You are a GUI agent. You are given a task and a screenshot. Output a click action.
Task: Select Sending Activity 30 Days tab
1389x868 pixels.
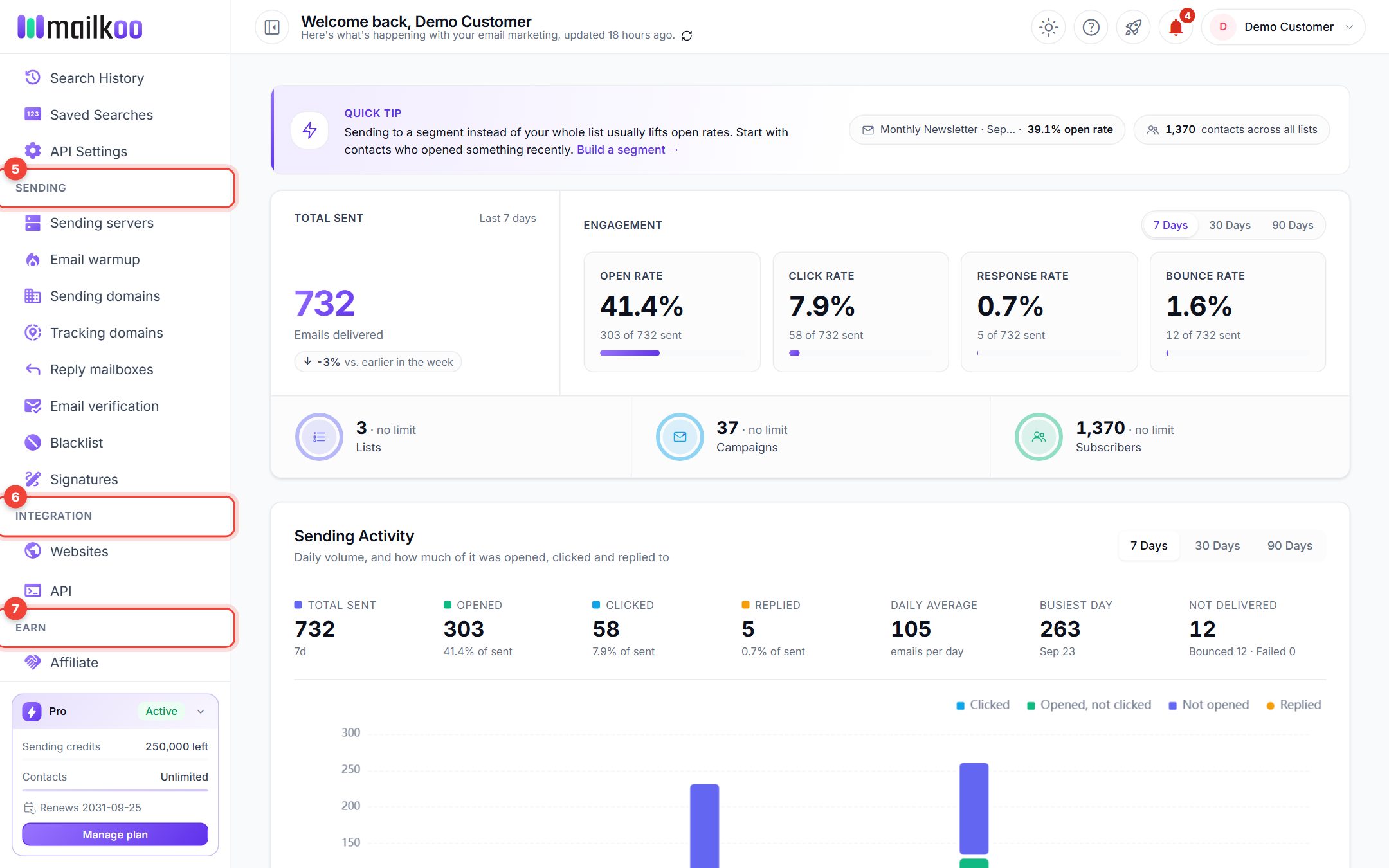click(1217, 545)
